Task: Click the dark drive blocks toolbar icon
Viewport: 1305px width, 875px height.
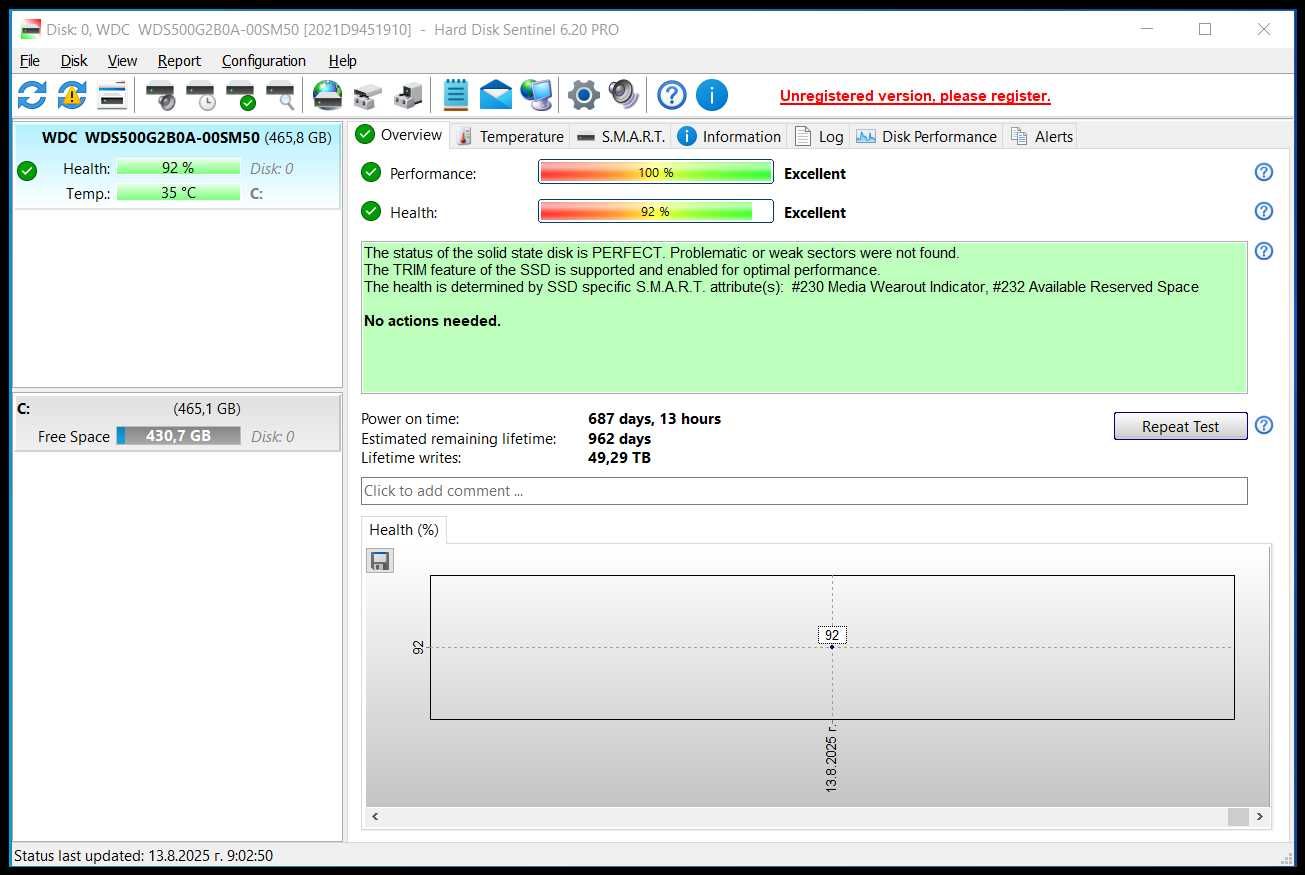Action: (x=407, y=95)
